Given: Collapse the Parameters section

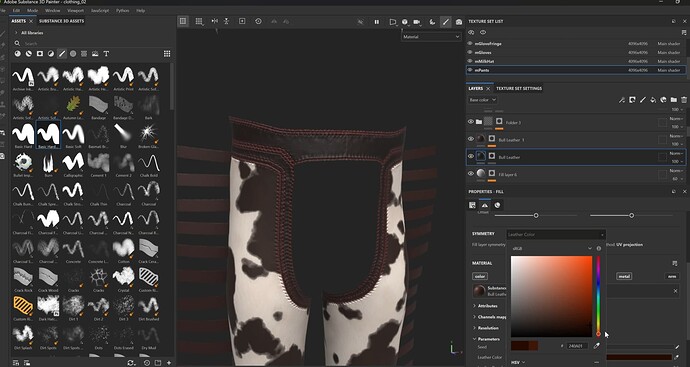Looking at the screenshot, I should tap(474, 339).
